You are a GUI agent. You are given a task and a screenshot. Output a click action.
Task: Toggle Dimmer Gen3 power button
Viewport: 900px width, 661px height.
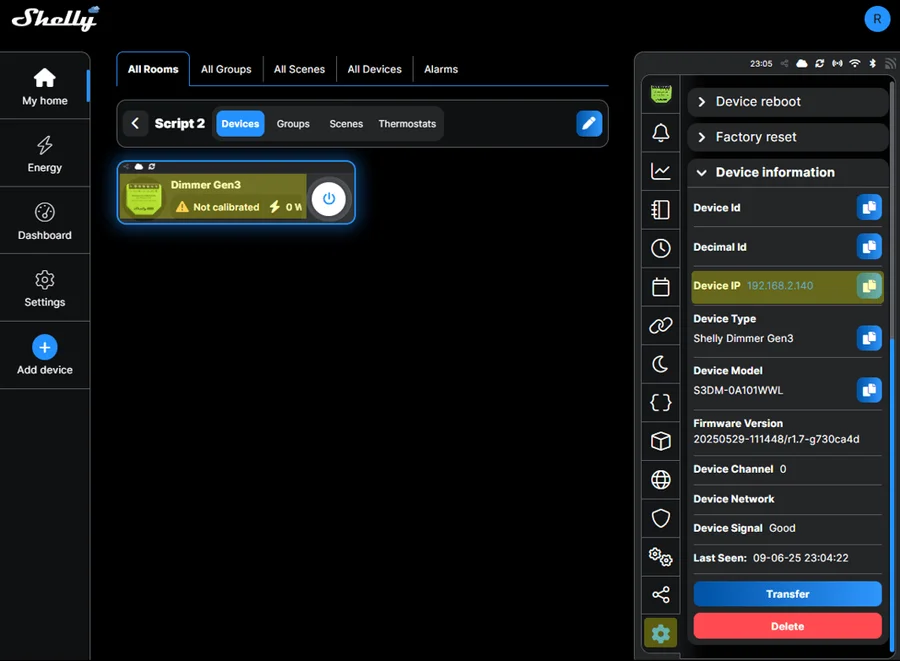pyautogui.click(x=328, y=199)
